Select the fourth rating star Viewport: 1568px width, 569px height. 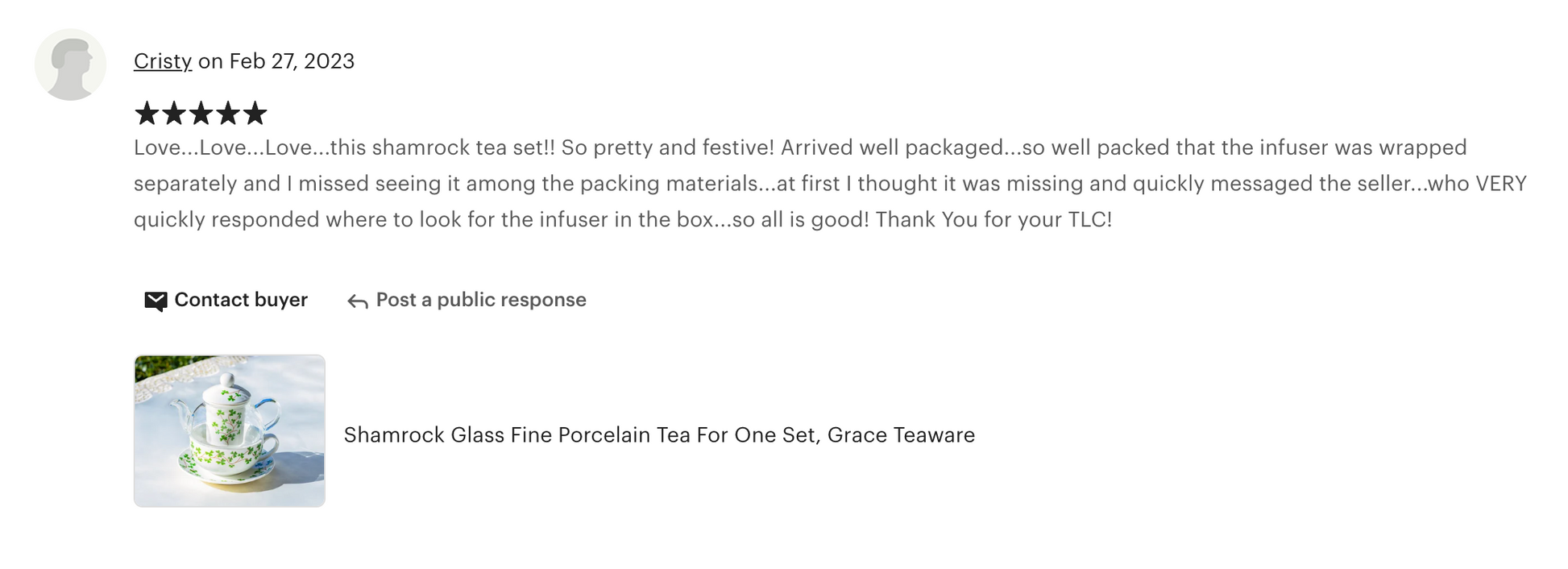(x=228, y=114)
